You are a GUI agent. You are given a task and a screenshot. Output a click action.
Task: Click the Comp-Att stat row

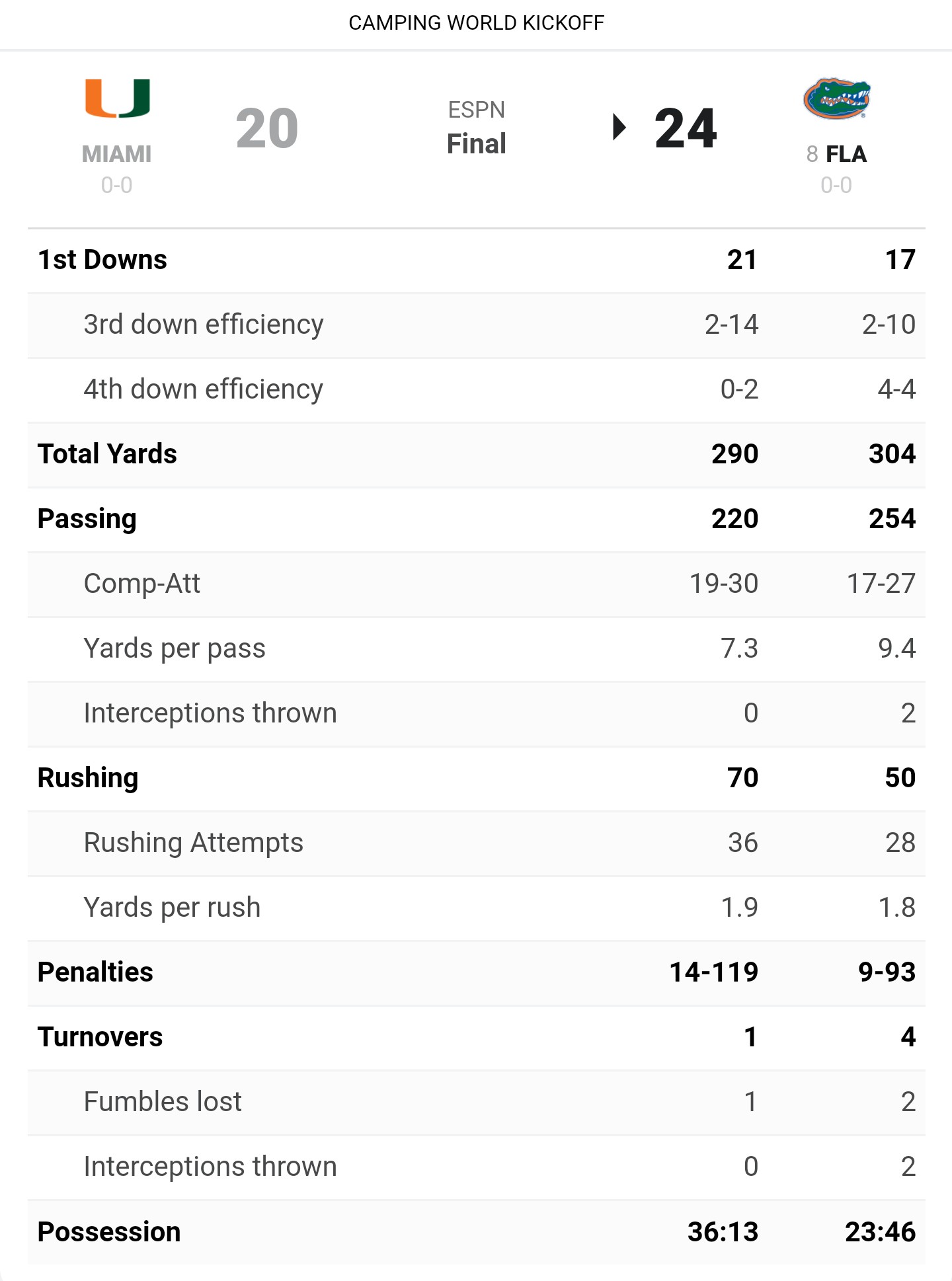click(476, 584)
